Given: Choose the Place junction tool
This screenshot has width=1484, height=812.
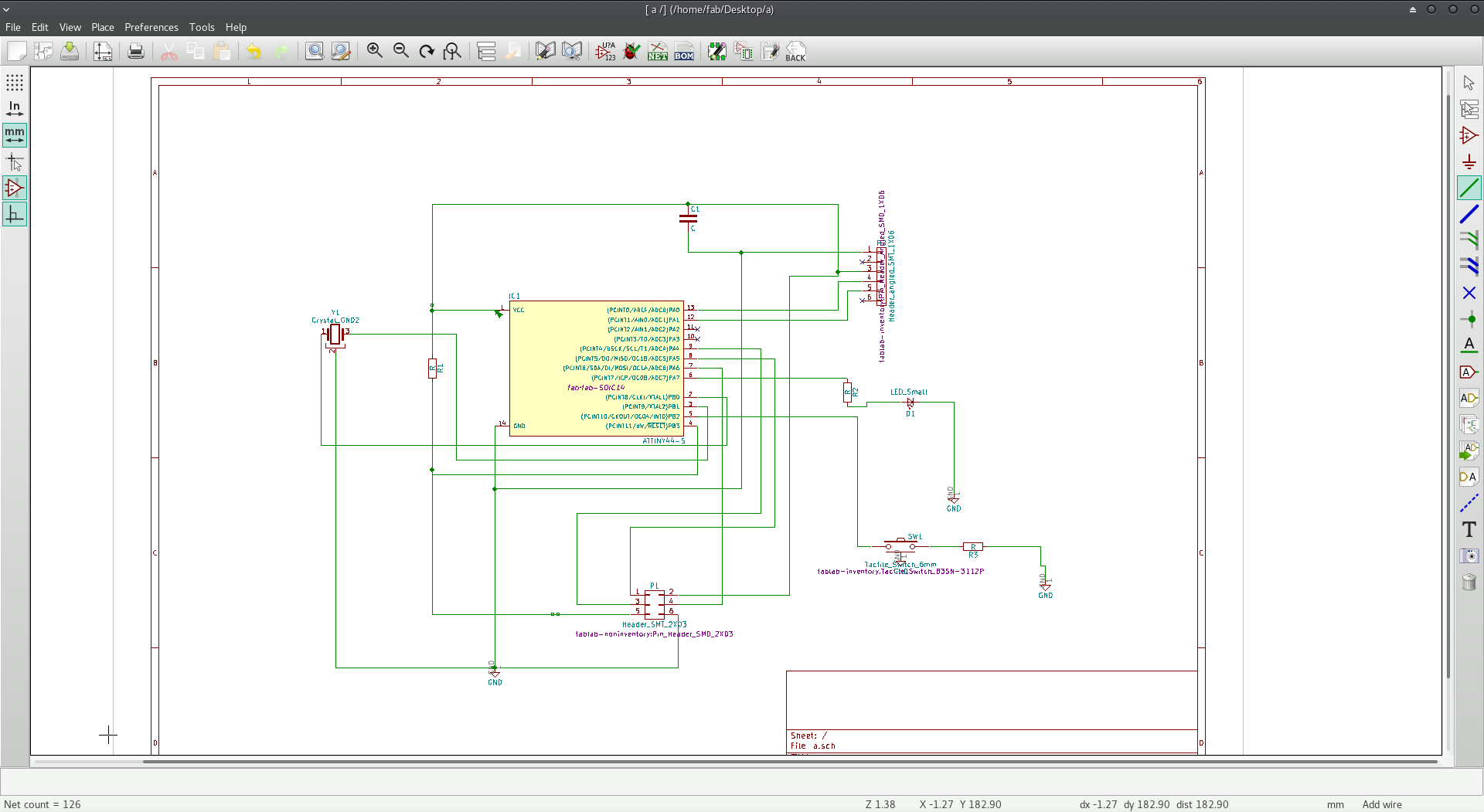Looking at the screenshot, I should tap(1469, 319).
